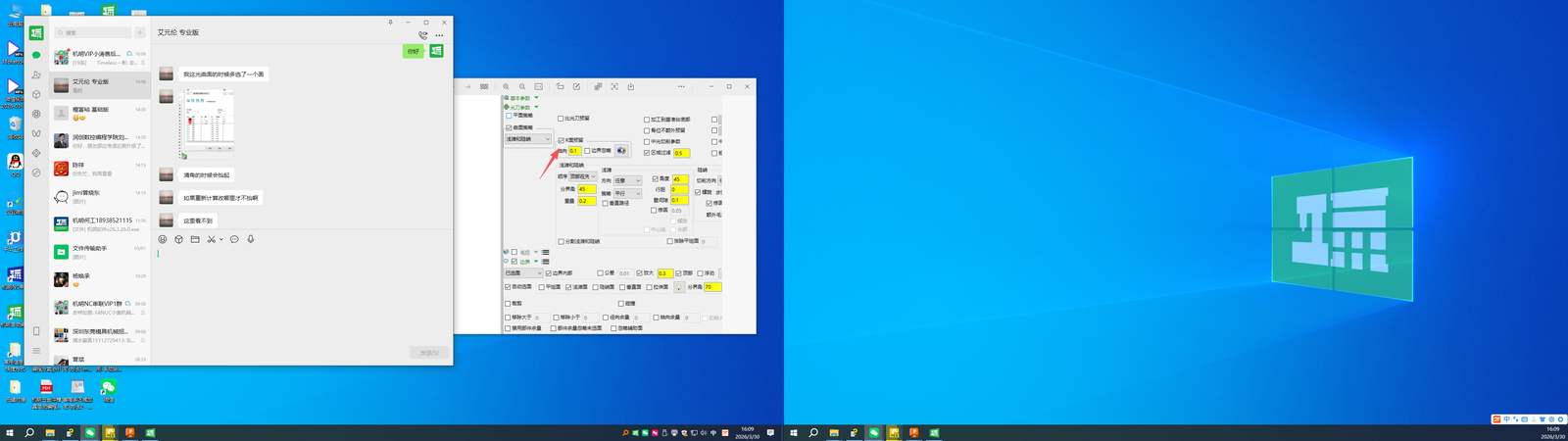This screenshot has width=1568, height=441.
Task: Open taskbar clock showing 16:09
Action: (x=748, y=432)
